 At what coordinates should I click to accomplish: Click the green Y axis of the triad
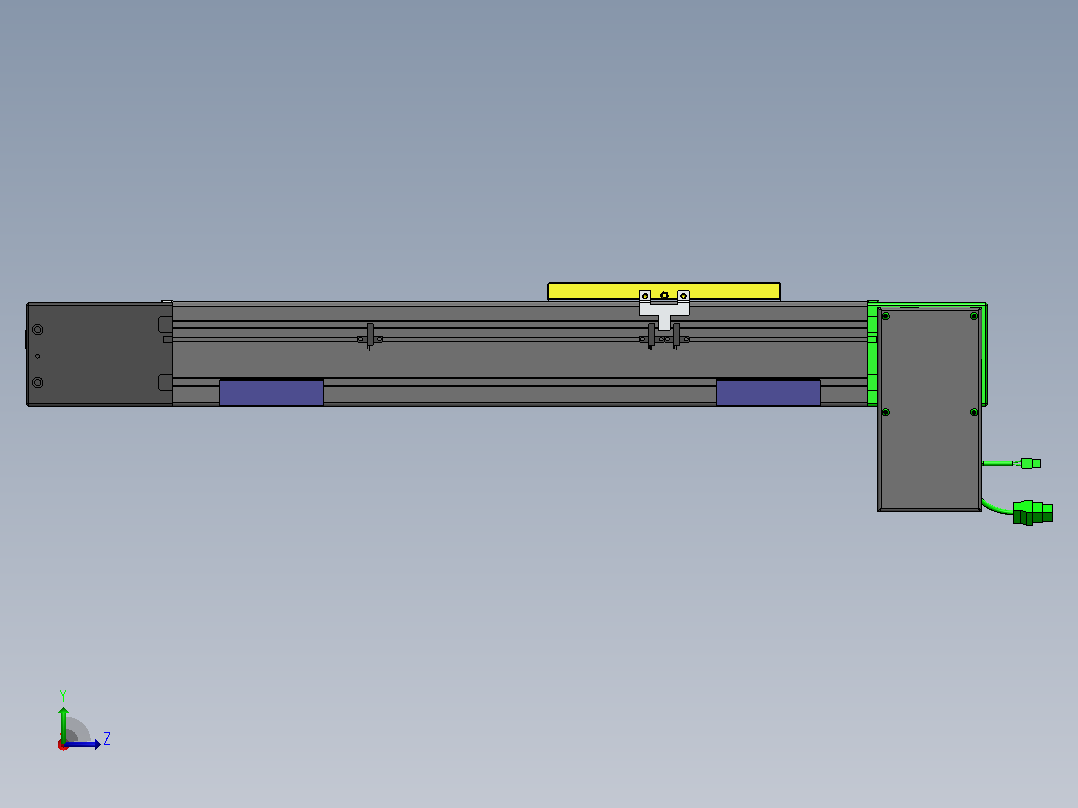pos(63,725)
